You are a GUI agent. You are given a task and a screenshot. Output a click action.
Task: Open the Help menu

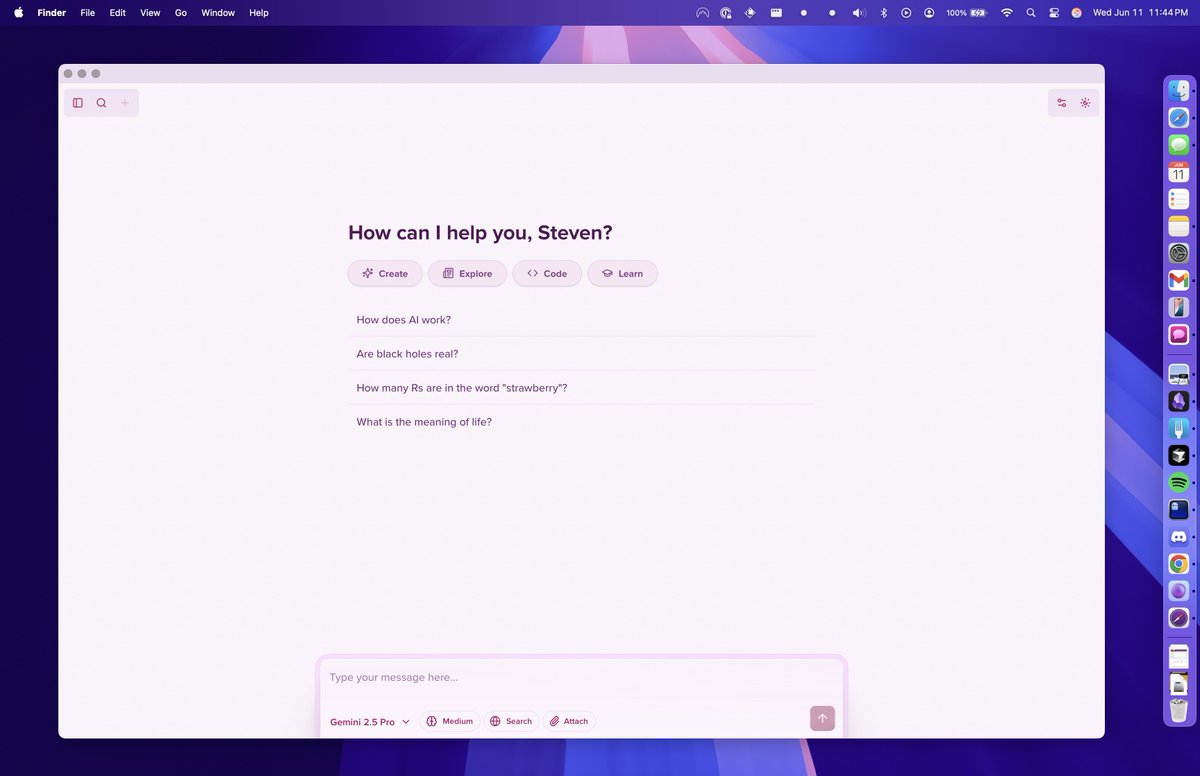coord(259,13)
